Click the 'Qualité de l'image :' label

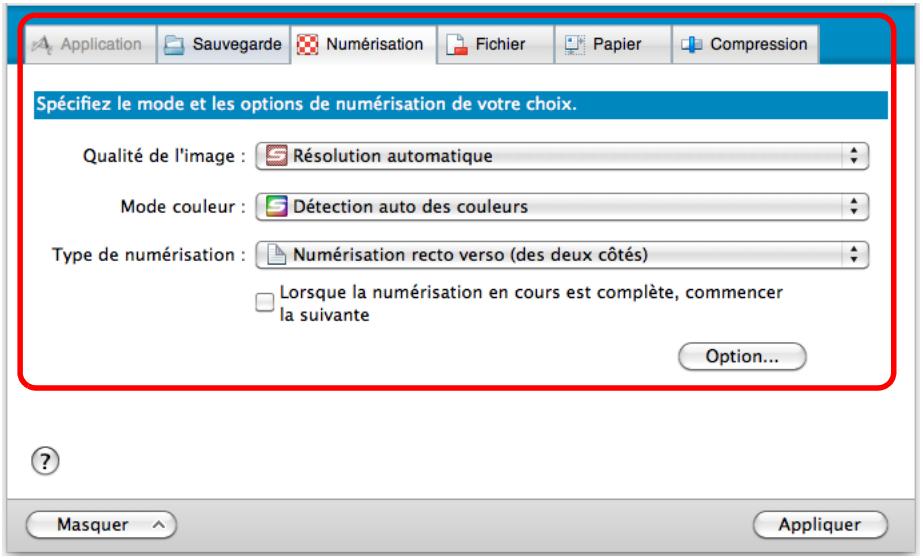click(164, 156)
